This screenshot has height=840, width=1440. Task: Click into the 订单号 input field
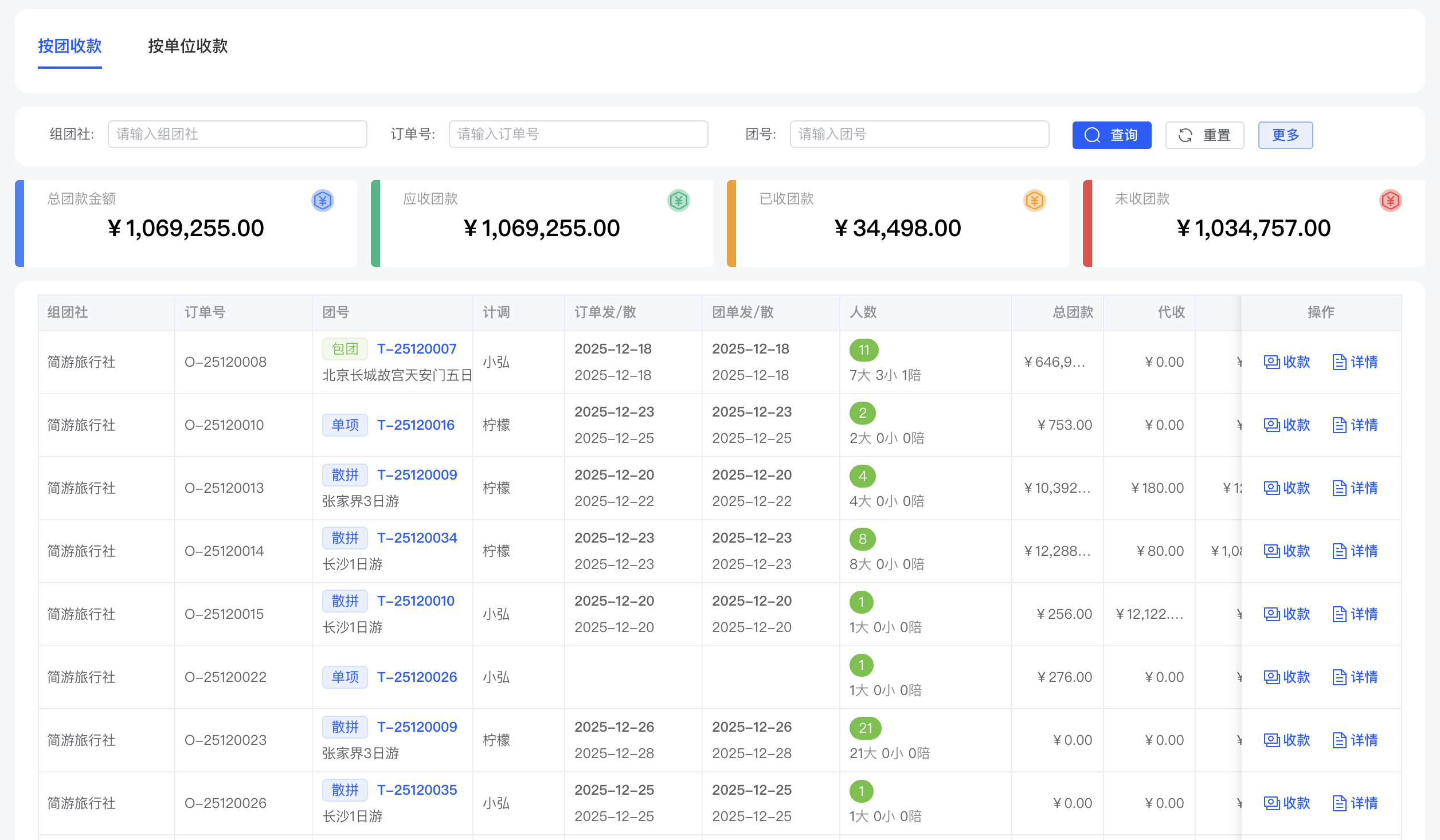point(578,134)
